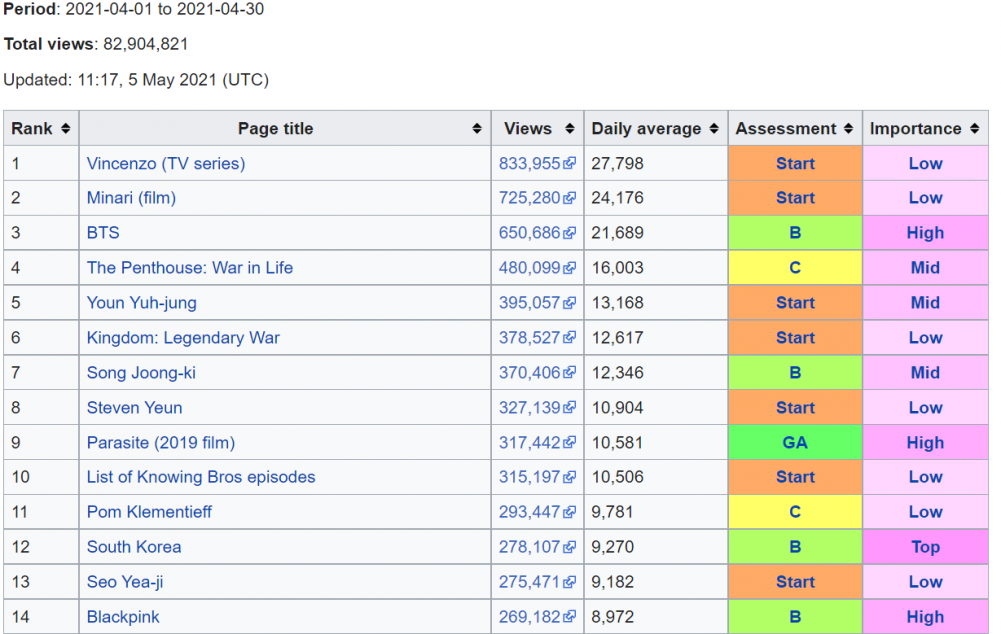Open external link icon beside 650,686
The image size is (1001, 634).
569,233
